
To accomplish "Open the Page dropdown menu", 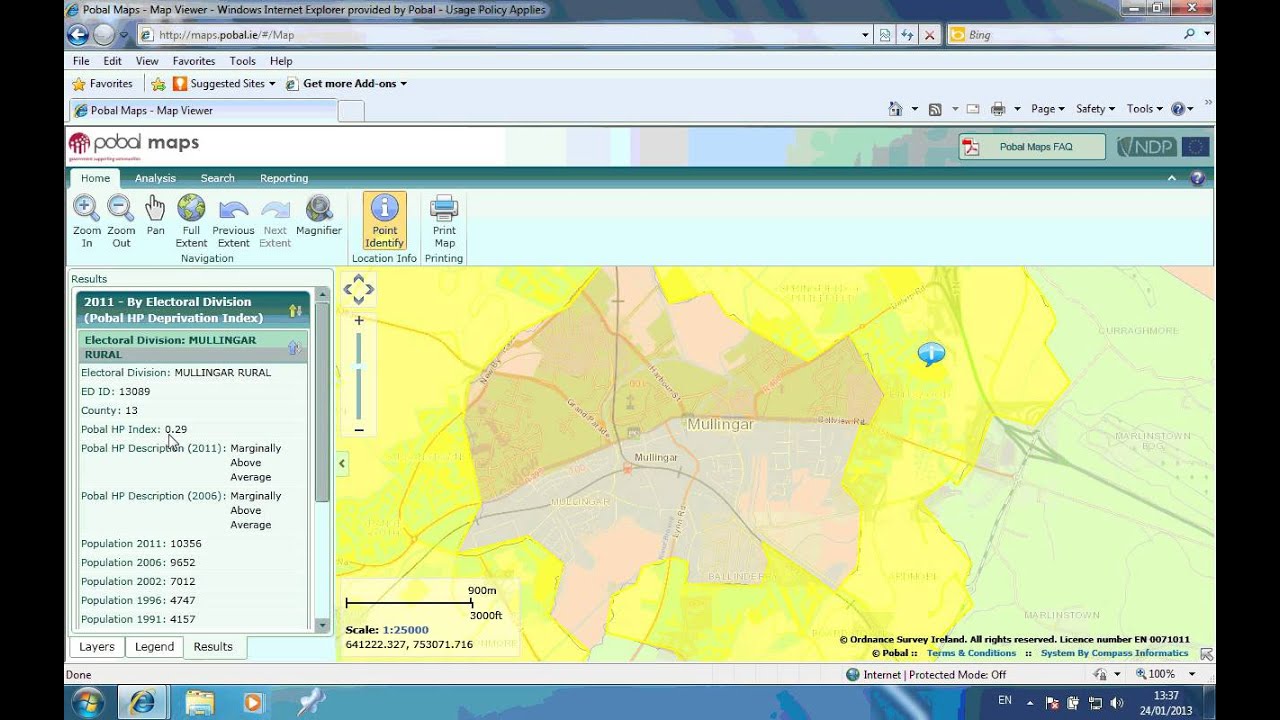I will pyautogui.click(x=1049, y=109).
